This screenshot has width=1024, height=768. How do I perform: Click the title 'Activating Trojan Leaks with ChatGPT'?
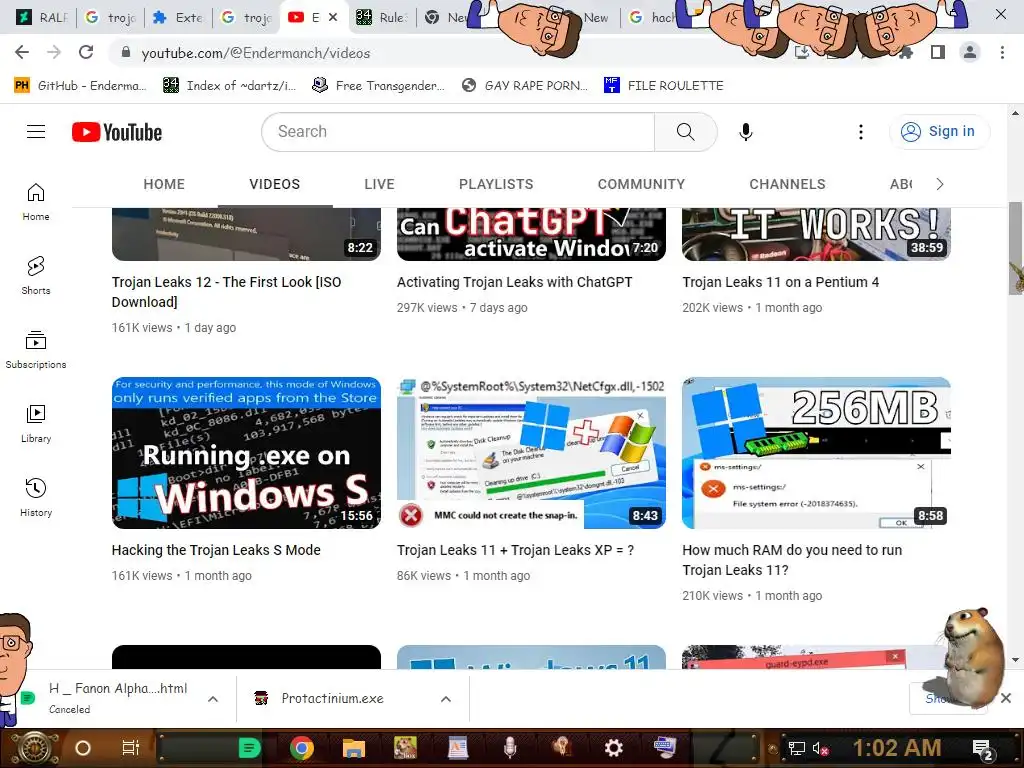[515, 282]
